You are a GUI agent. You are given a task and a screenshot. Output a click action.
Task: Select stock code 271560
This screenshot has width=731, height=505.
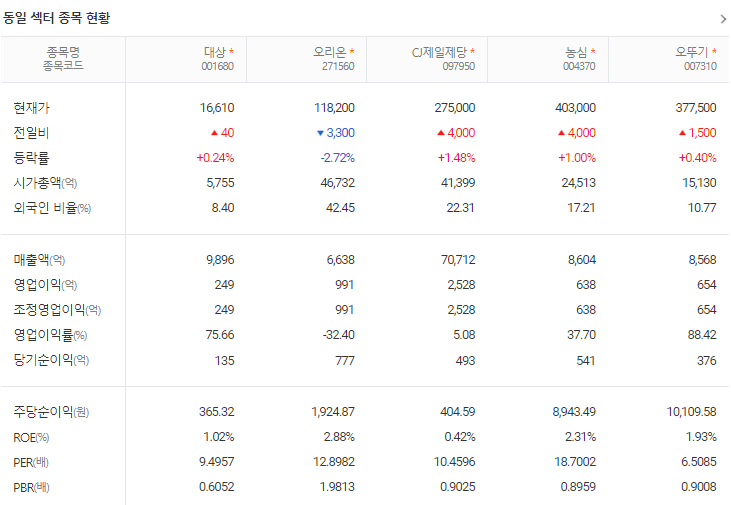(x=338, y=66)
